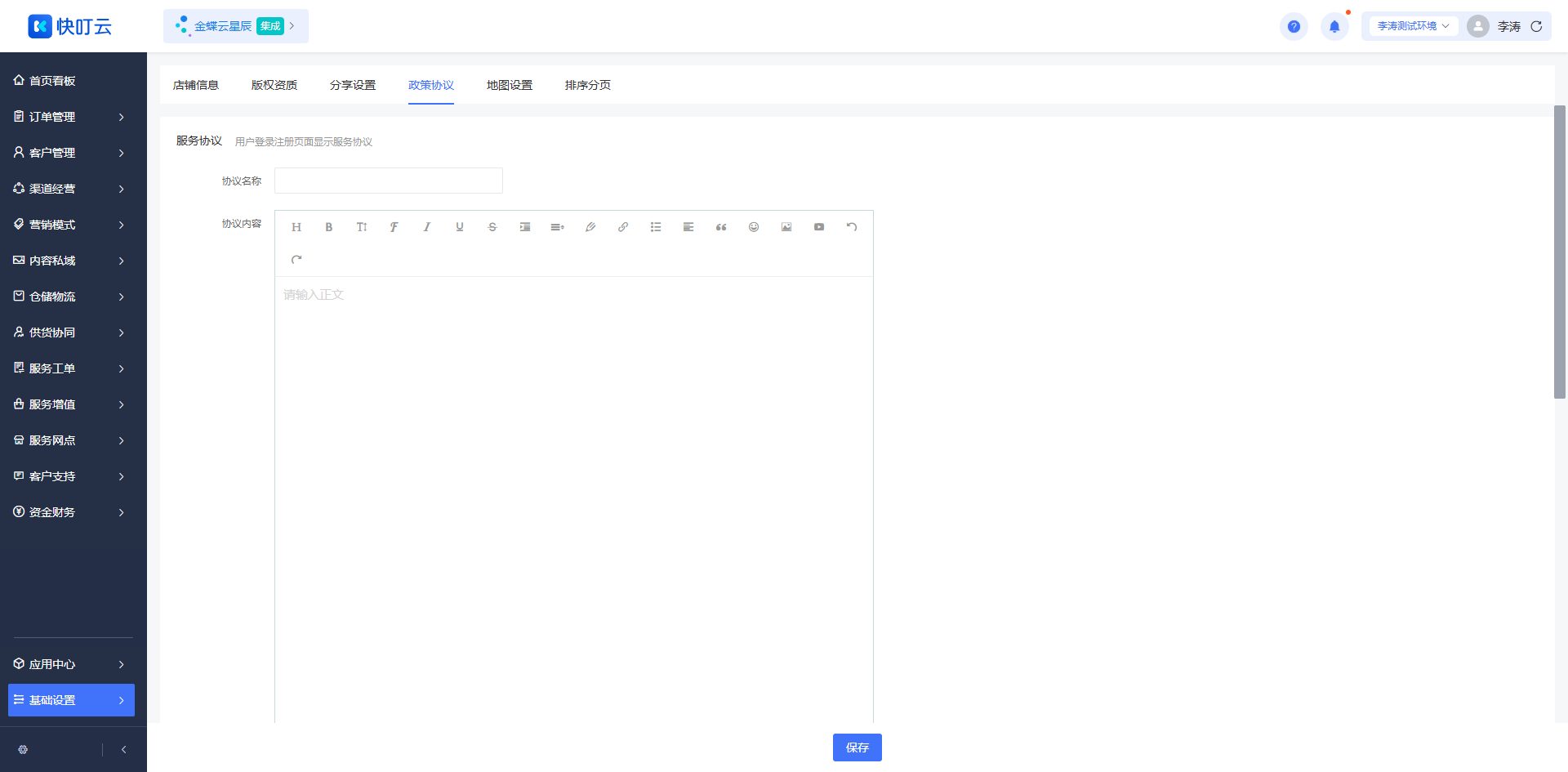Switch to the 排序分页 tab
The width and height of the screenshot is (1568, 772).
588,85
